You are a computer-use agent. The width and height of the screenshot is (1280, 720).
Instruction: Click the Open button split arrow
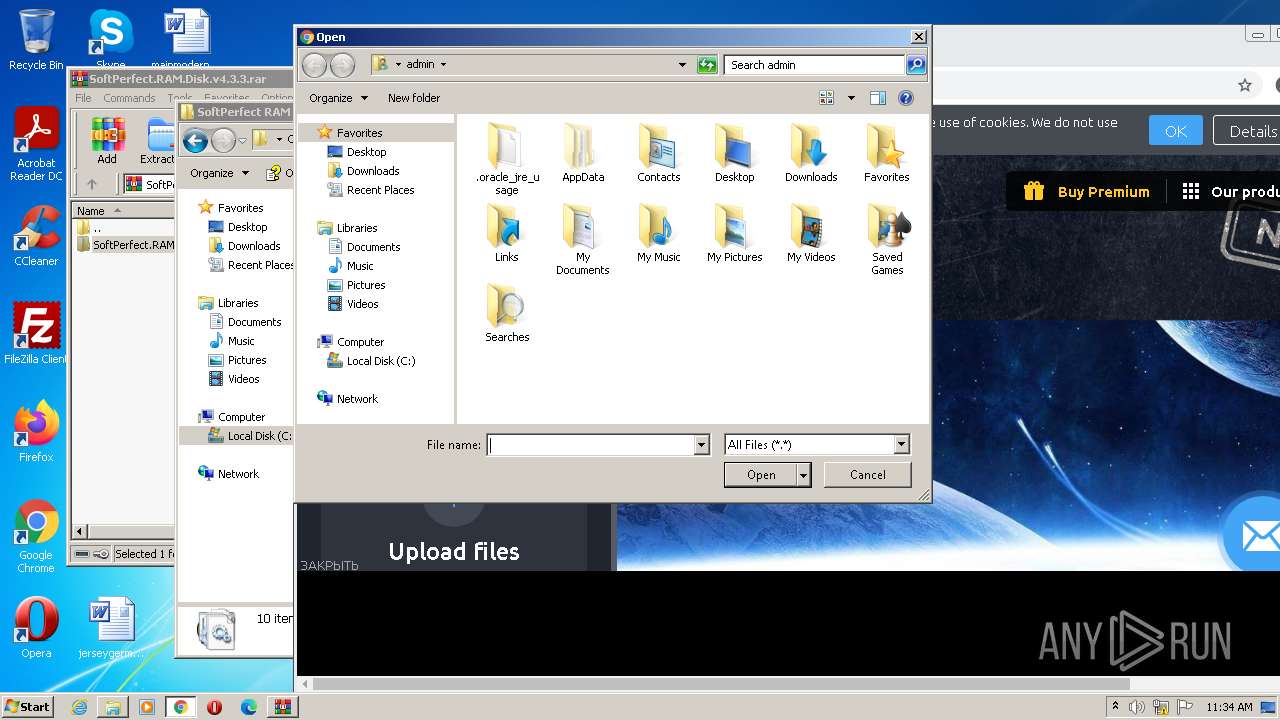pos(803,475)
